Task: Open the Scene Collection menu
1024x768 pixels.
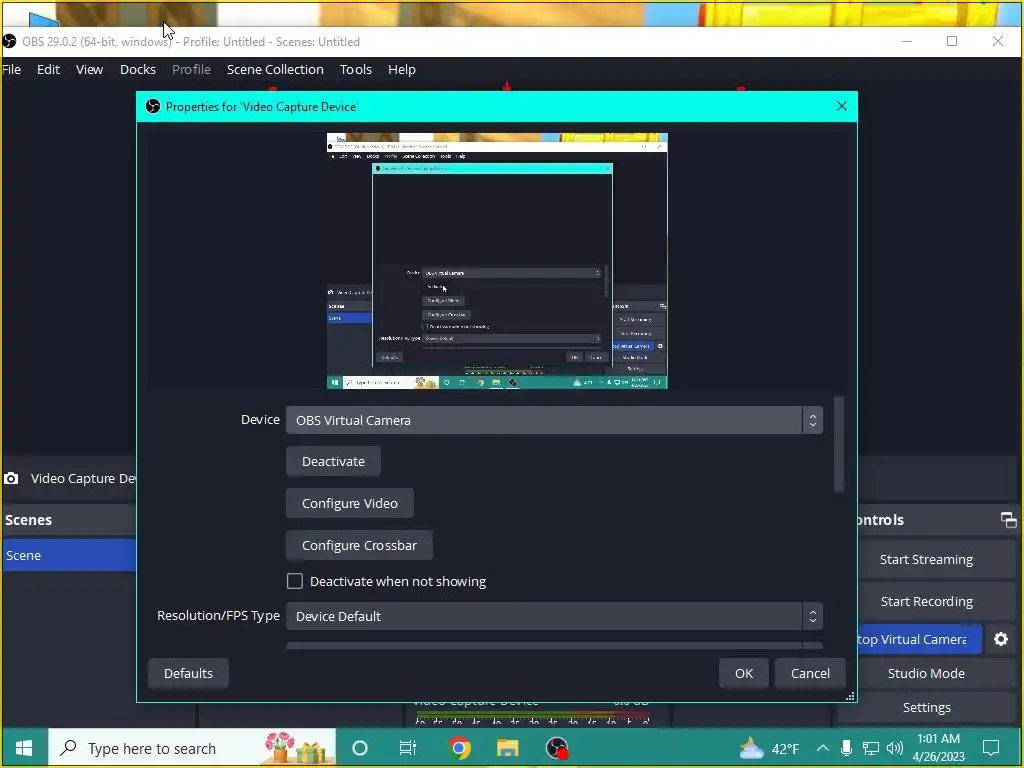Action: pyautogui.click(x=275, y=69)
